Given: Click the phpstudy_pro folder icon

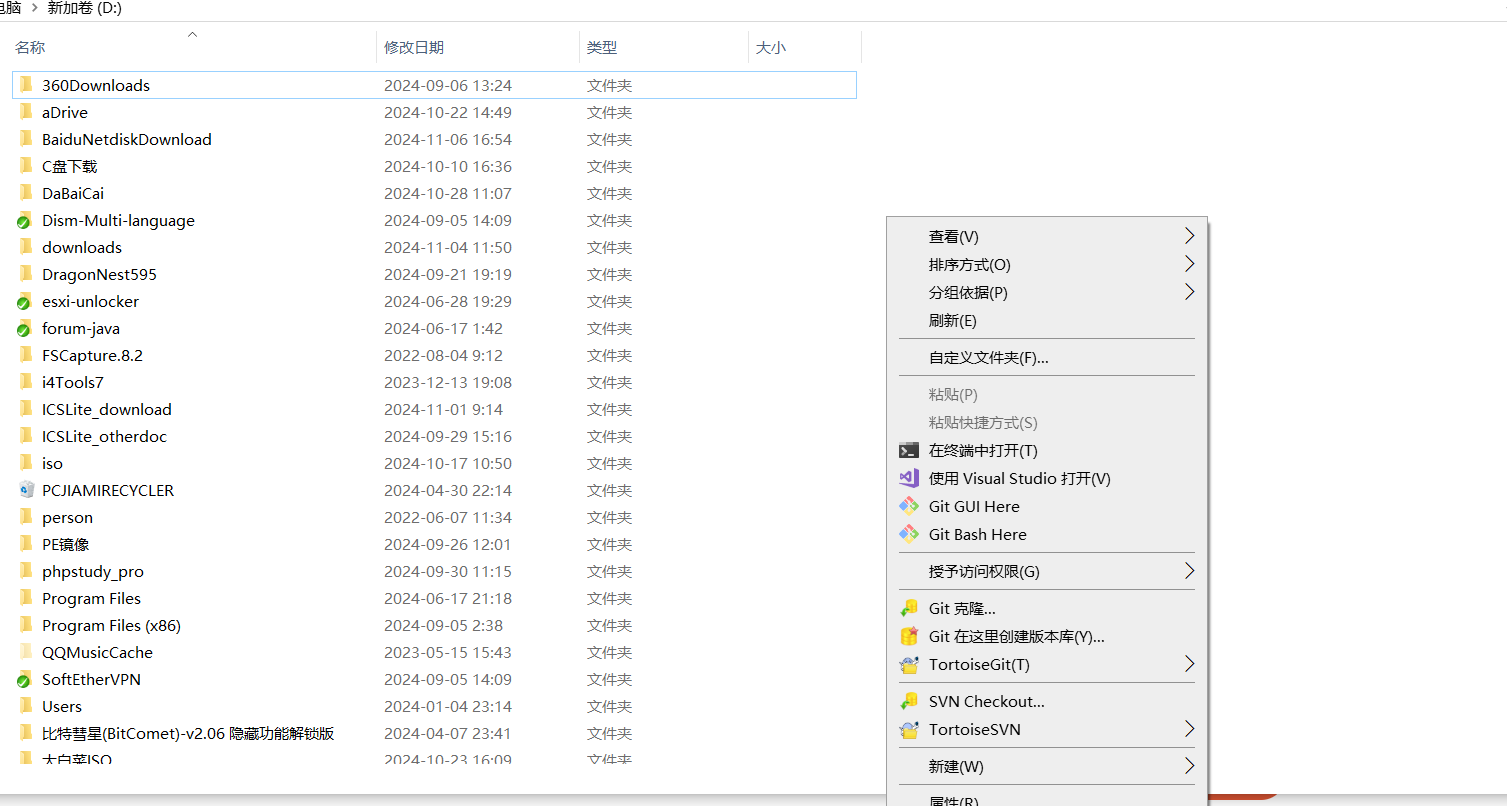Looking at the screenshot, I should point(26,571).
